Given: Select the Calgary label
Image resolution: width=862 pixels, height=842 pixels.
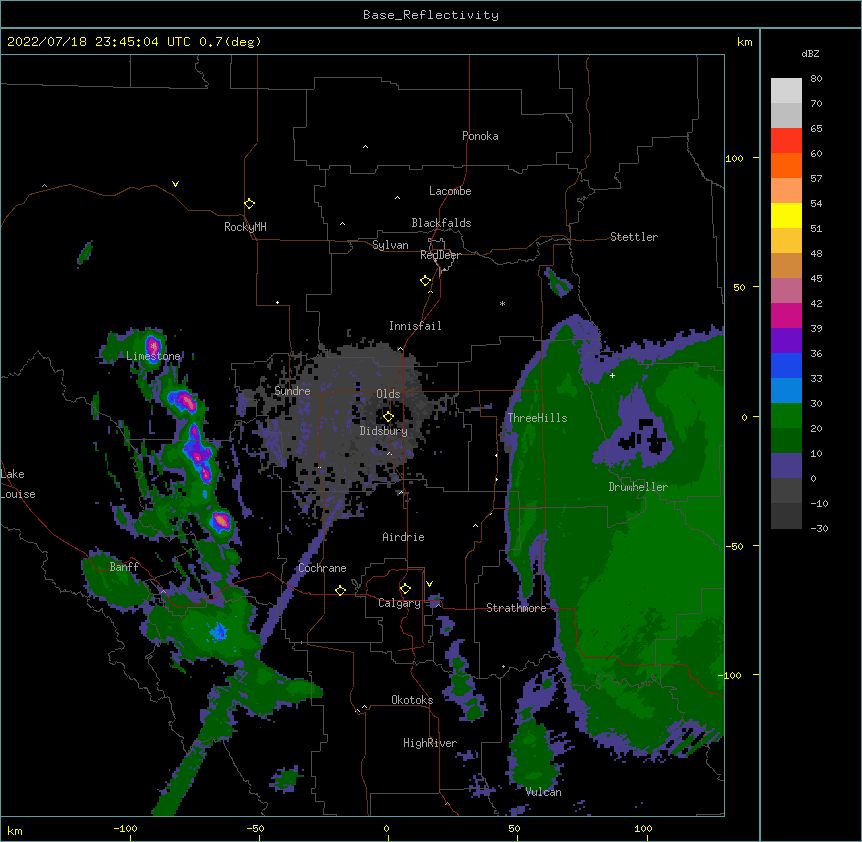Looking at the screenshot, I should tap(399, 603).
